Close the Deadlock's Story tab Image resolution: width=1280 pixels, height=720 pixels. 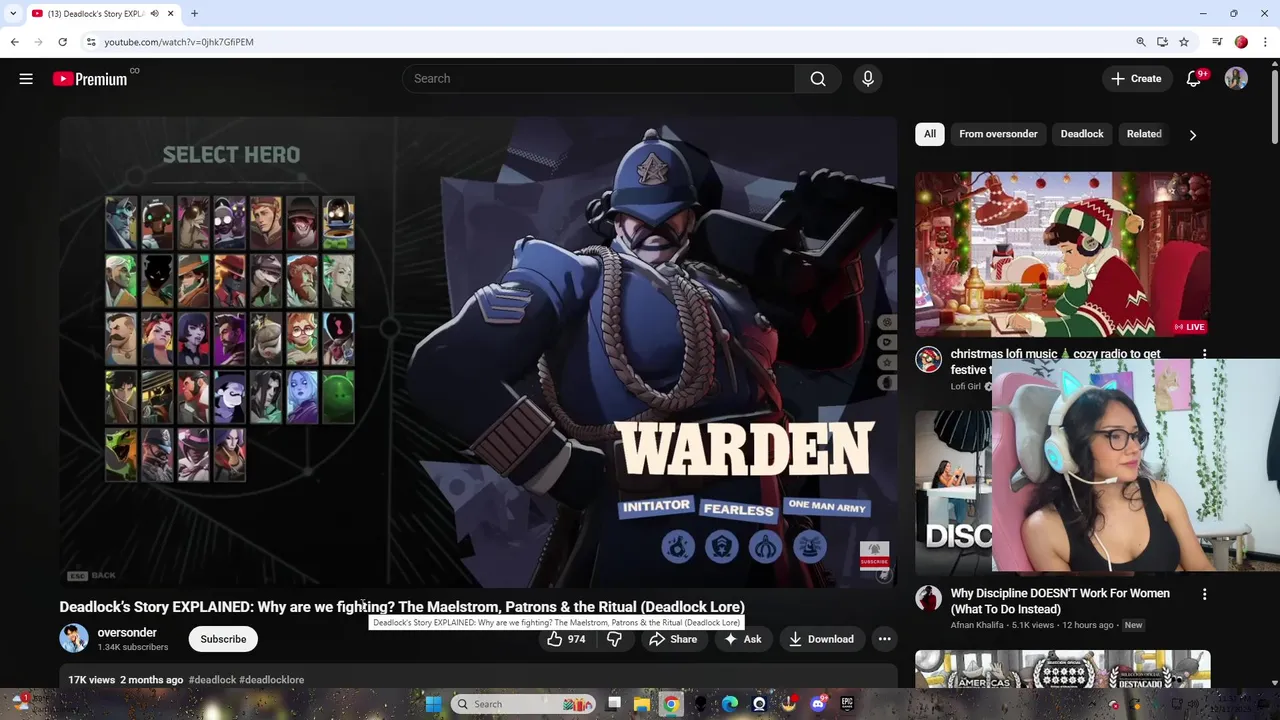point(171,14)
